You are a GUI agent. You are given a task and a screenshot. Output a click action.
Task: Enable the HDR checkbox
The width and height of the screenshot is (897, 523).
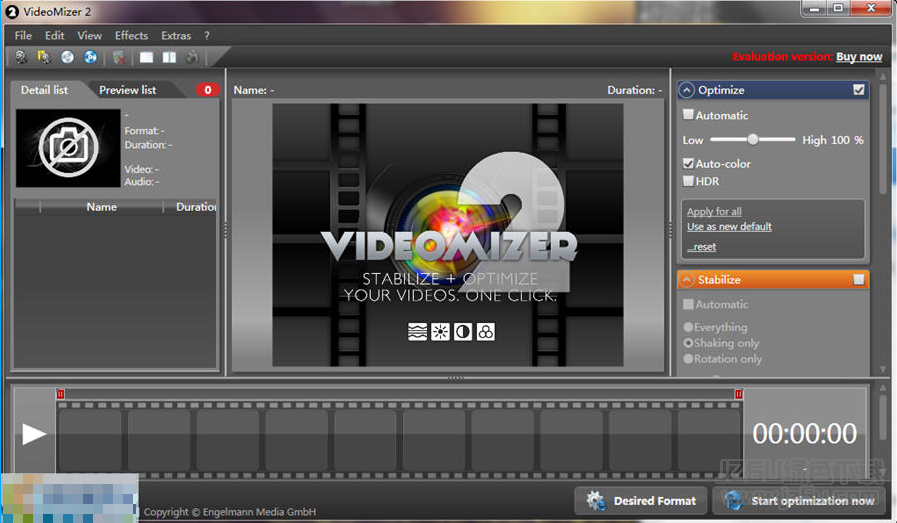point(688,181)
